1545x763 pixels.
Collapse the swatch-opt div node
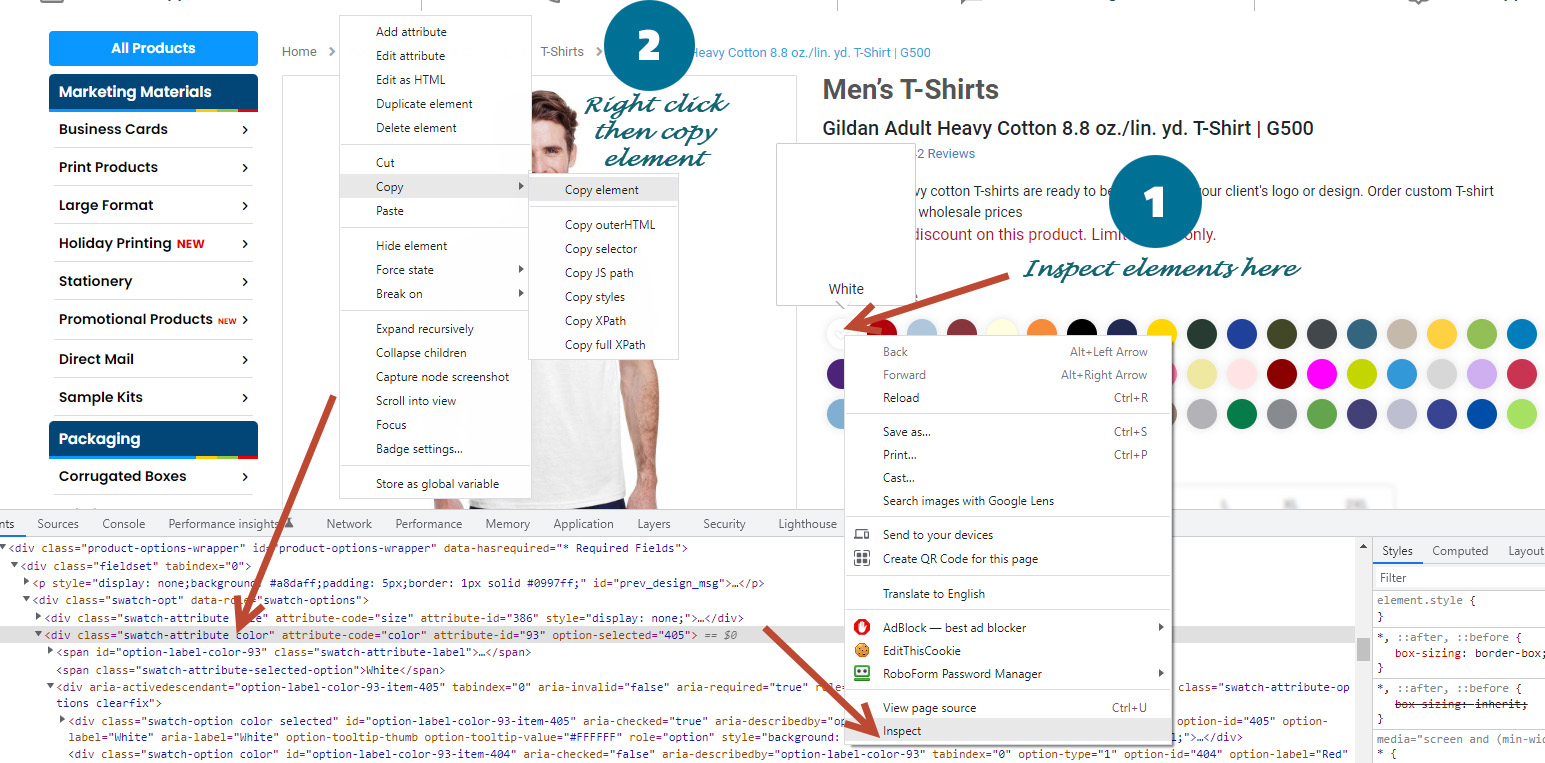[x=27, y=600]
